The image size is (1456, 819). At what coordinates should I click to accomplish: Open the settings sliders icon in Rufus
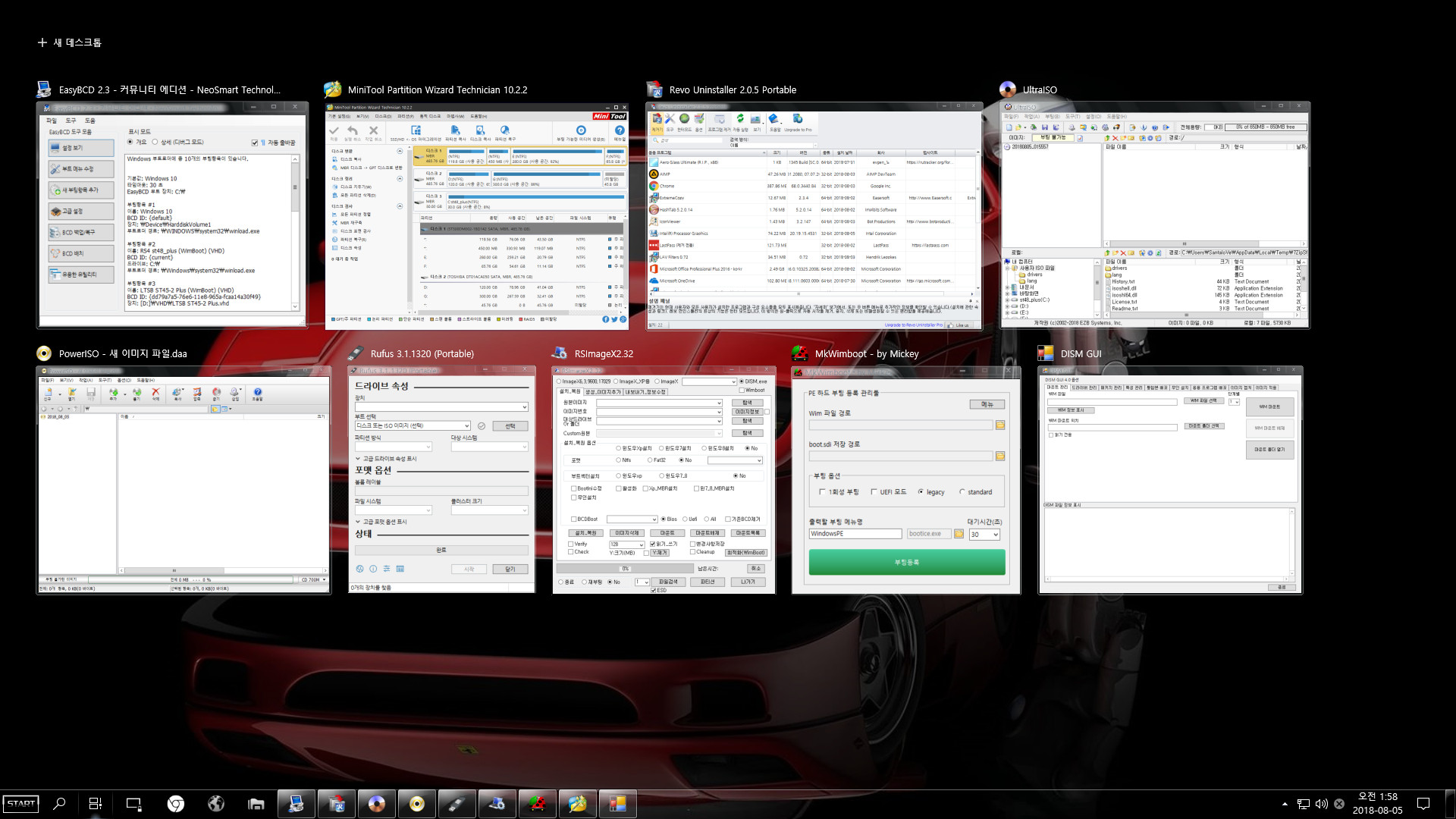point(387,569)
